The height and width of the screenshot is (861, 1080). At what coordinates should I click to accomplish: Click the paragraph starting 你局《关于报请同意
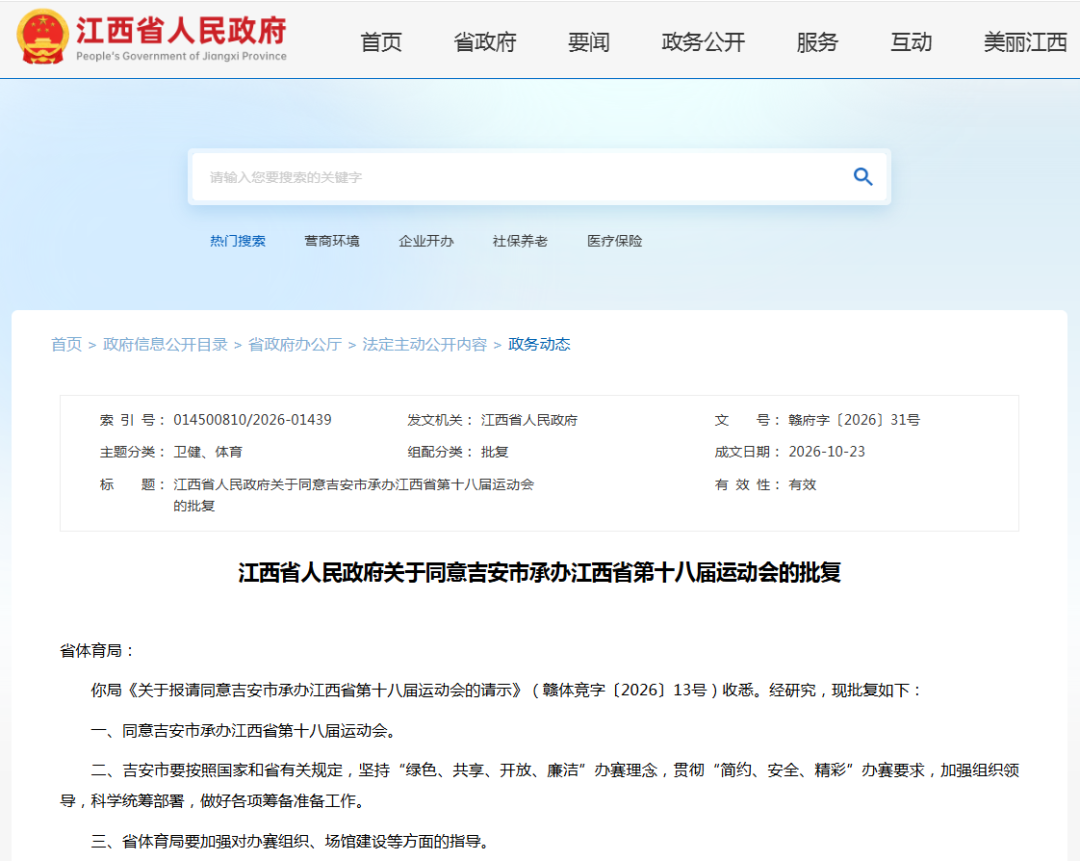[507, 690]
